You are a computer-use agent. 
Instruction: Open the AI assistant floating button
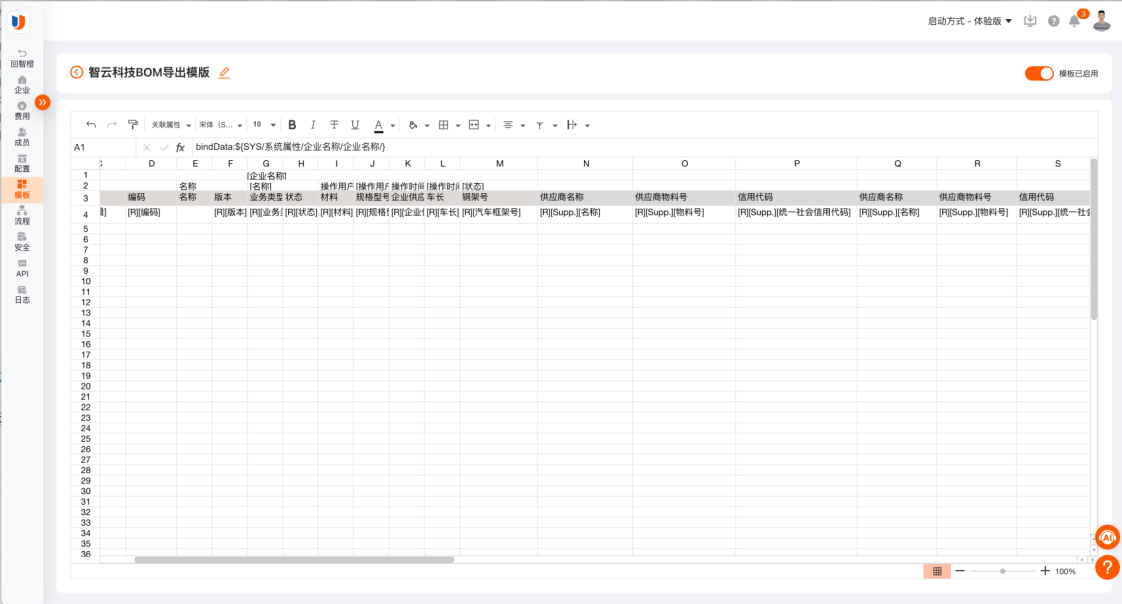coord(1107,537)
